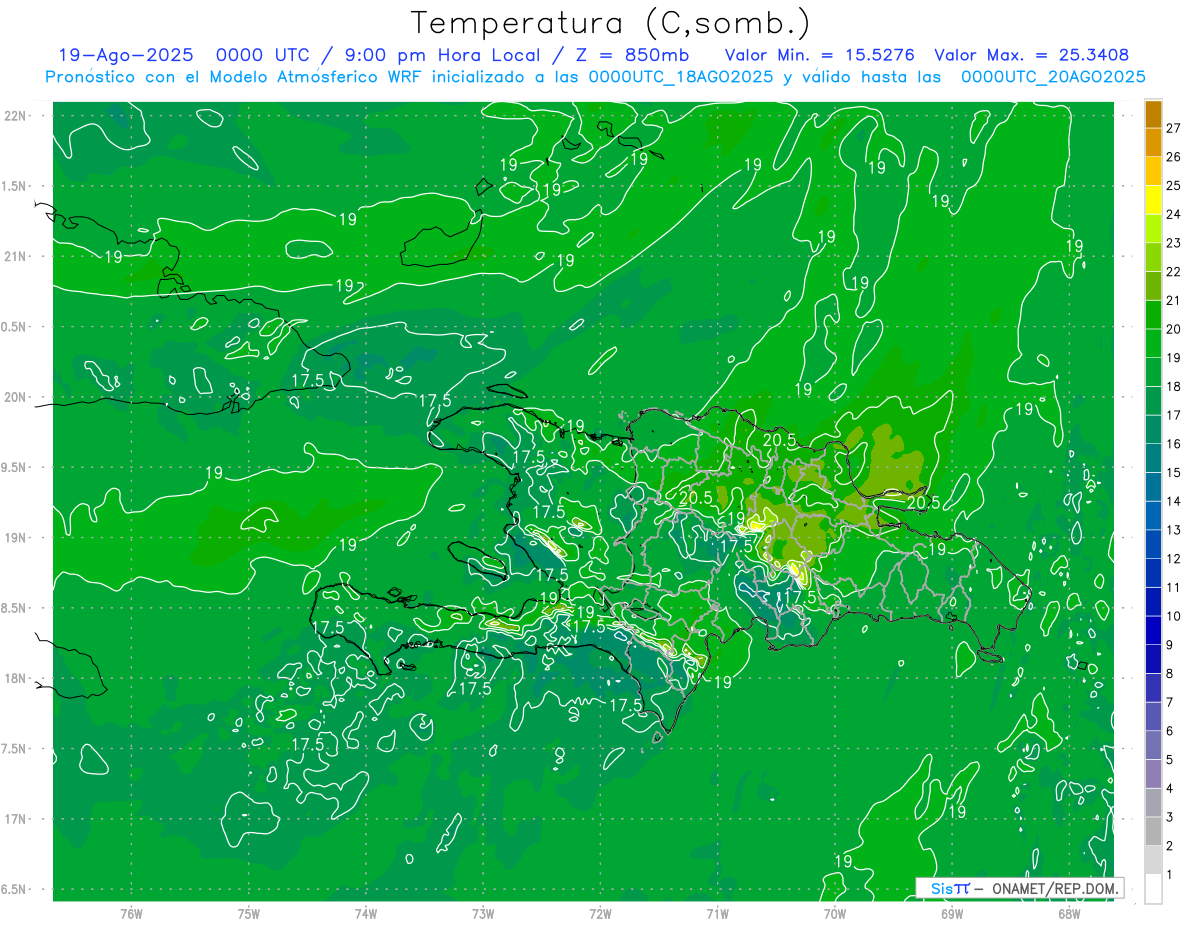The height and width of the screenshot is (927, 1200).
Task: Click the '22N' latitude axis label
Action: click(x=14, y=115)
